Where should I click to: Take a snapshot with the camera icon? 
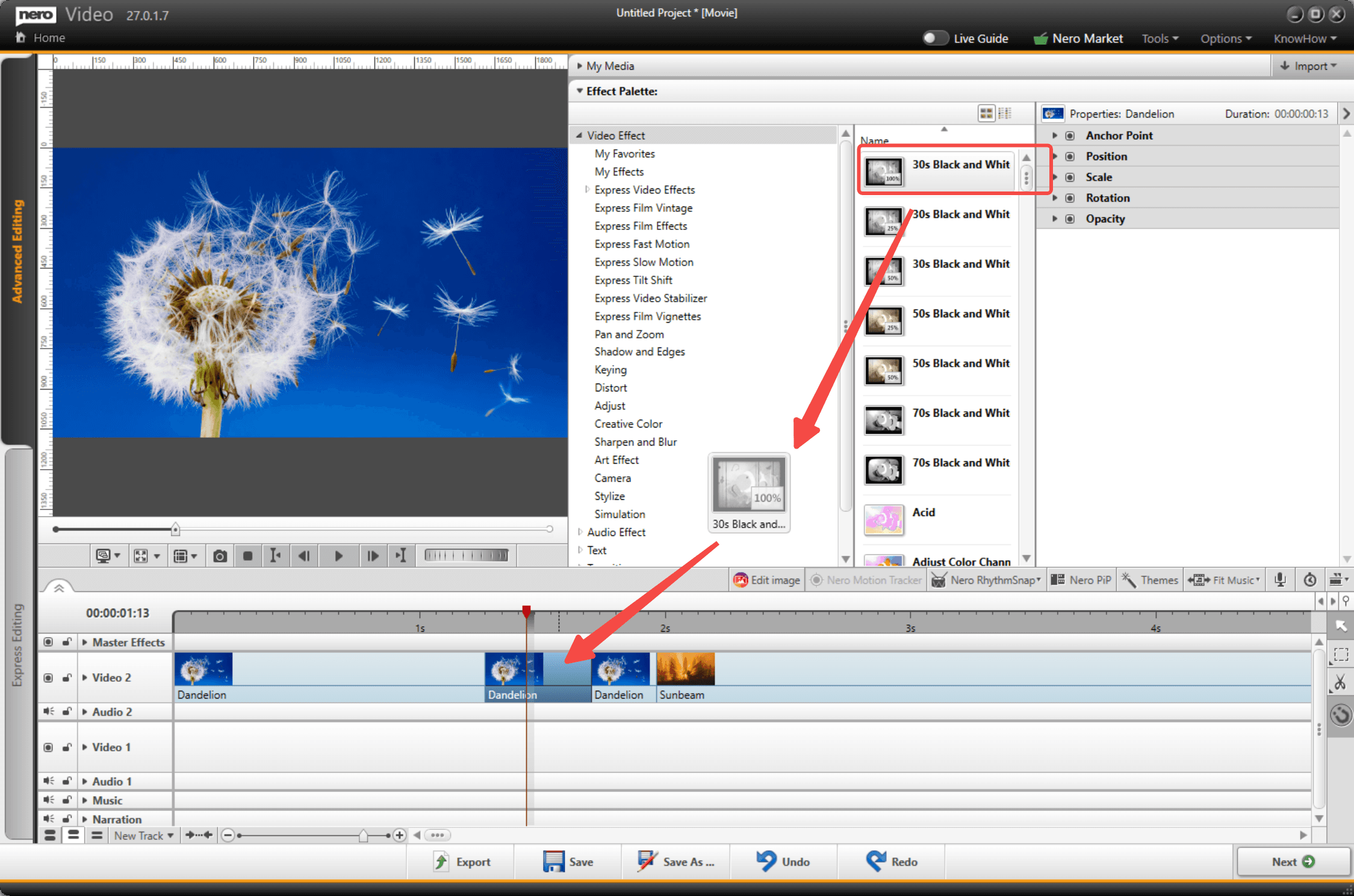[220, 556]
